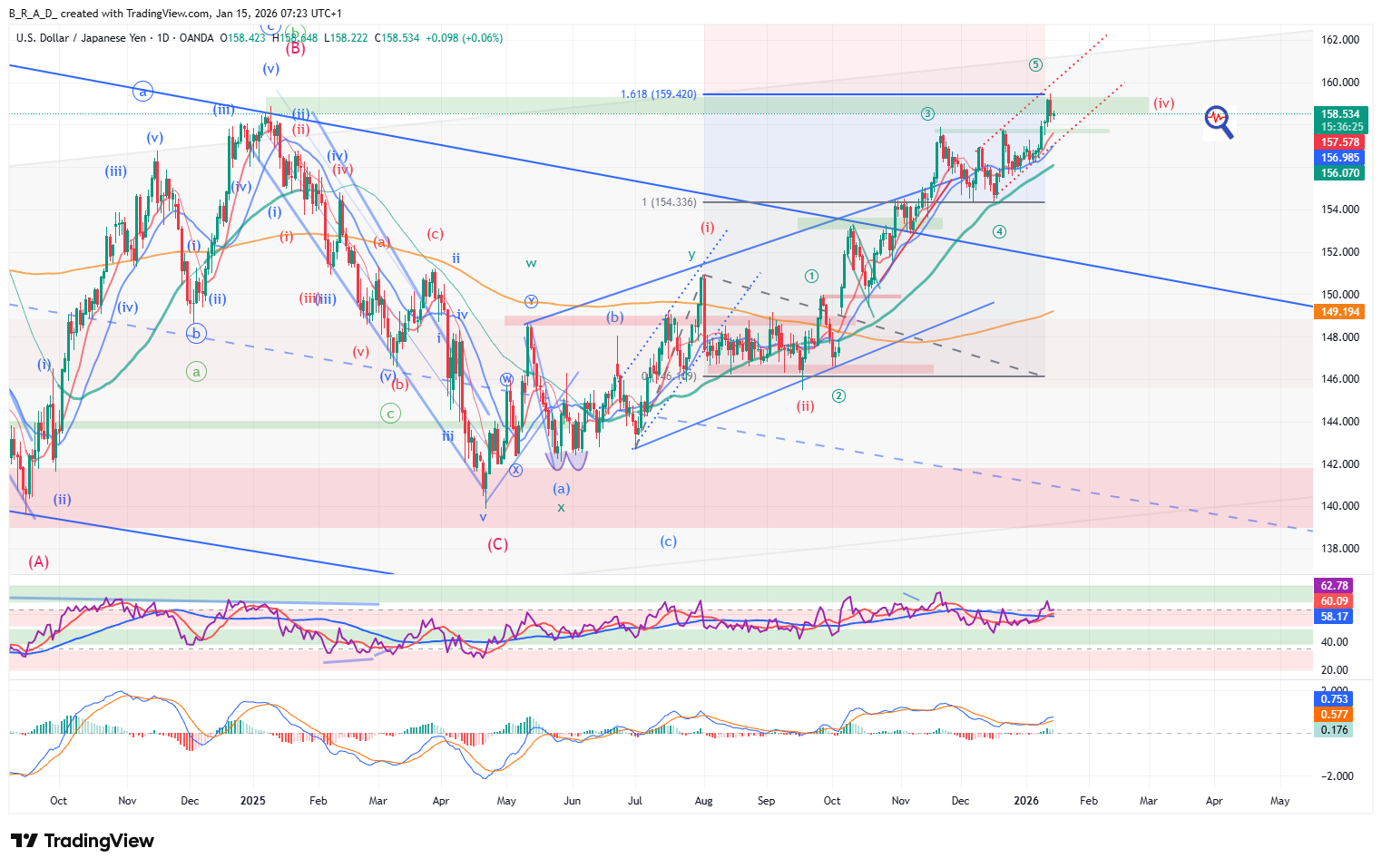1382x868 pixels.
Task: Click the 2026 label on time axis
Action: (x=1025, y=801)
